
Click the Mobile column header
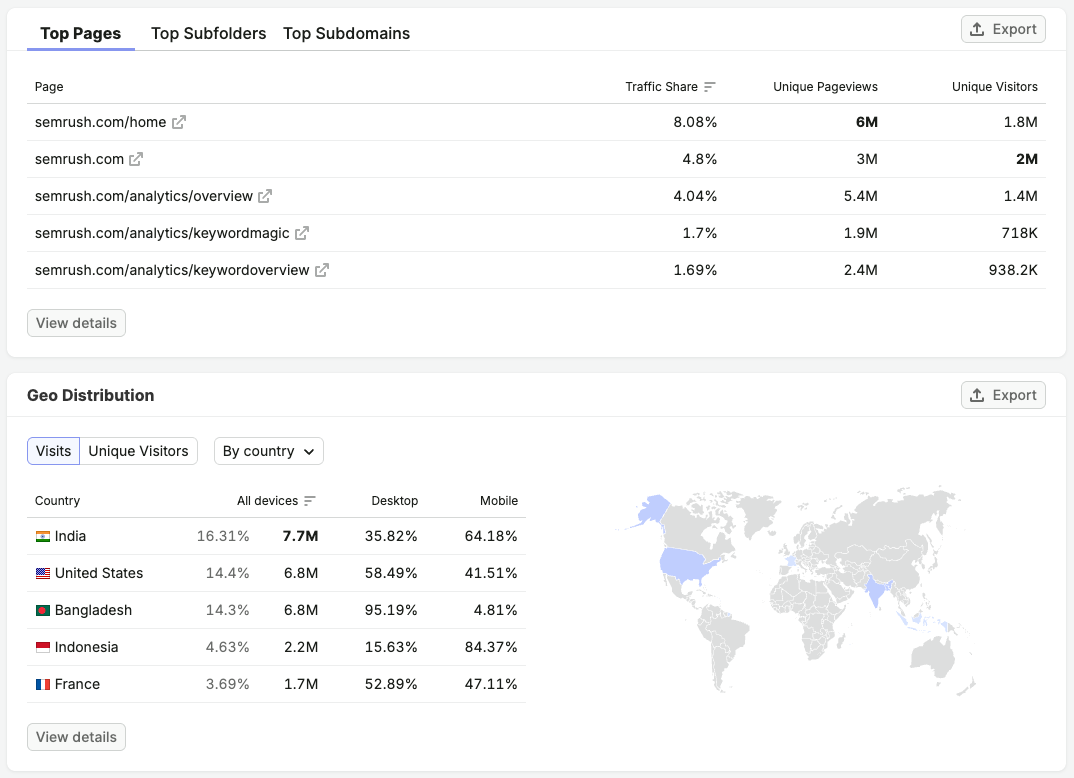[x=499, y=501]
